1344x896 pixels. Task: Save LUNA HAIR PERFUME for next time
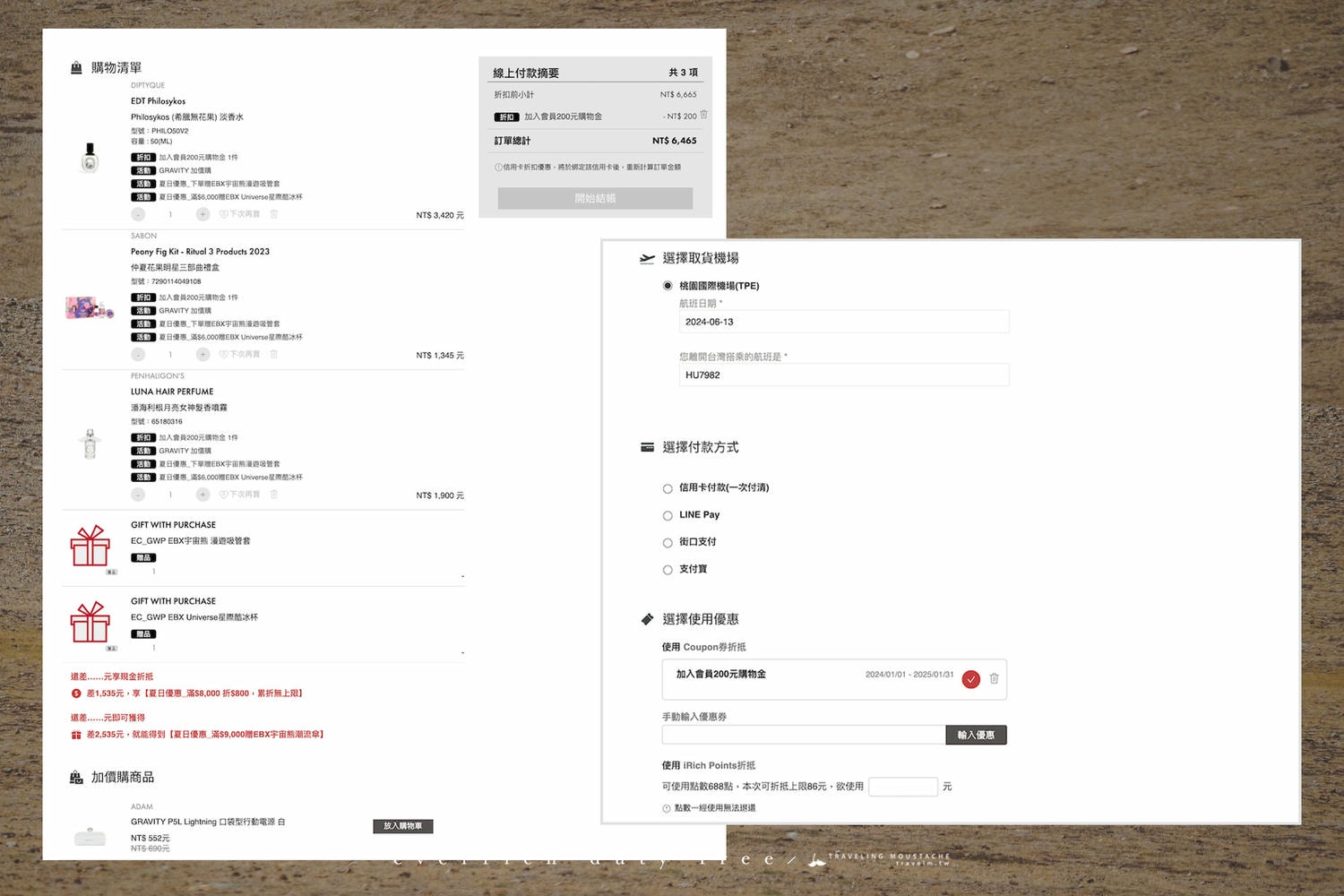click(x=240, y=494)
